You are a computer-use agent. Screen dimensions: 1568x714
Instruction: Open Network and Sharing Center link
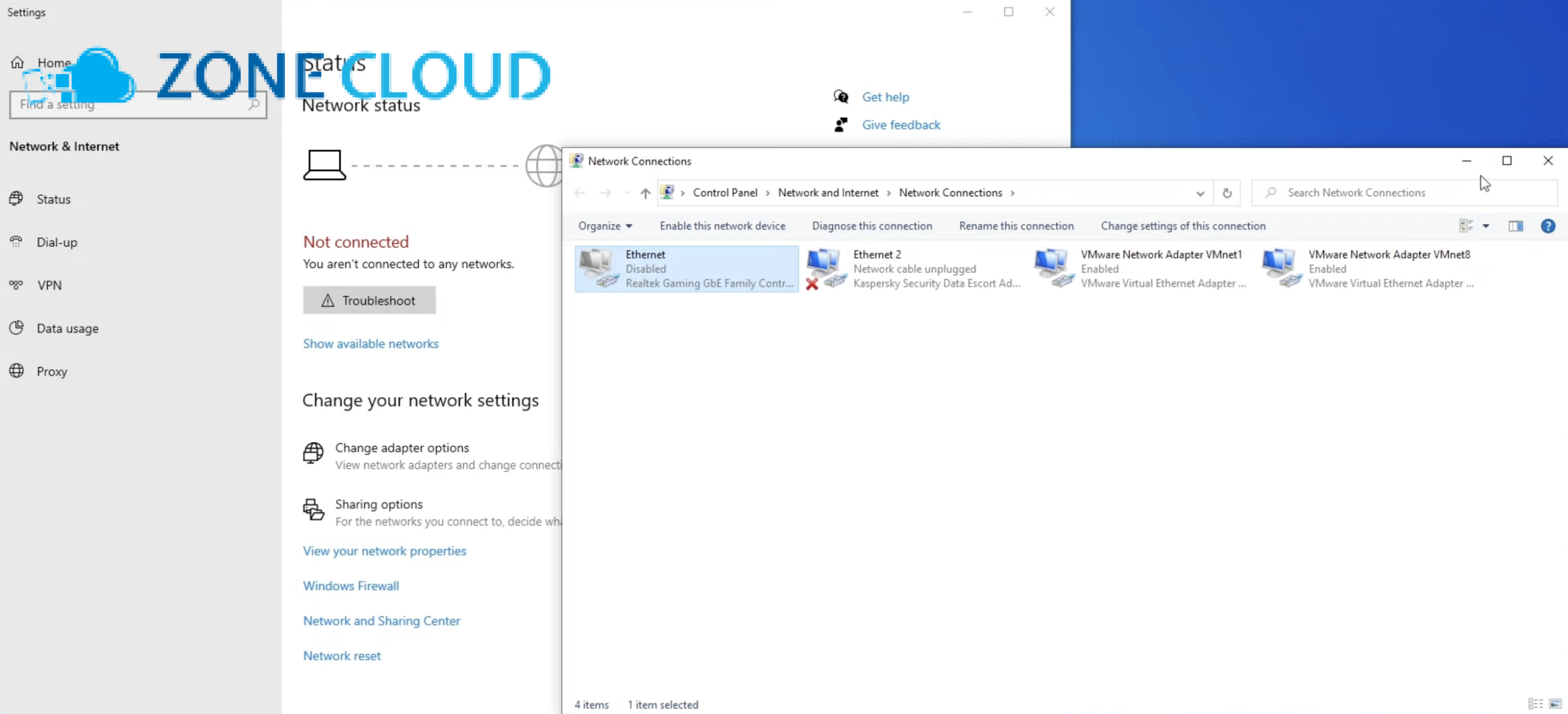pyautogui.click(x=382, y=621)
